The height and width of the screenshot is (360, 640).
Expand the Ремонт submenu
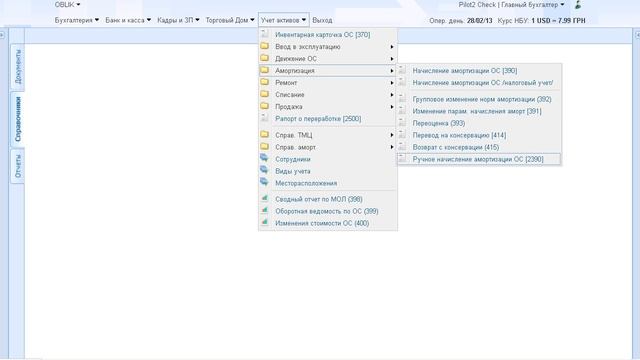click(x=328, y=82)
